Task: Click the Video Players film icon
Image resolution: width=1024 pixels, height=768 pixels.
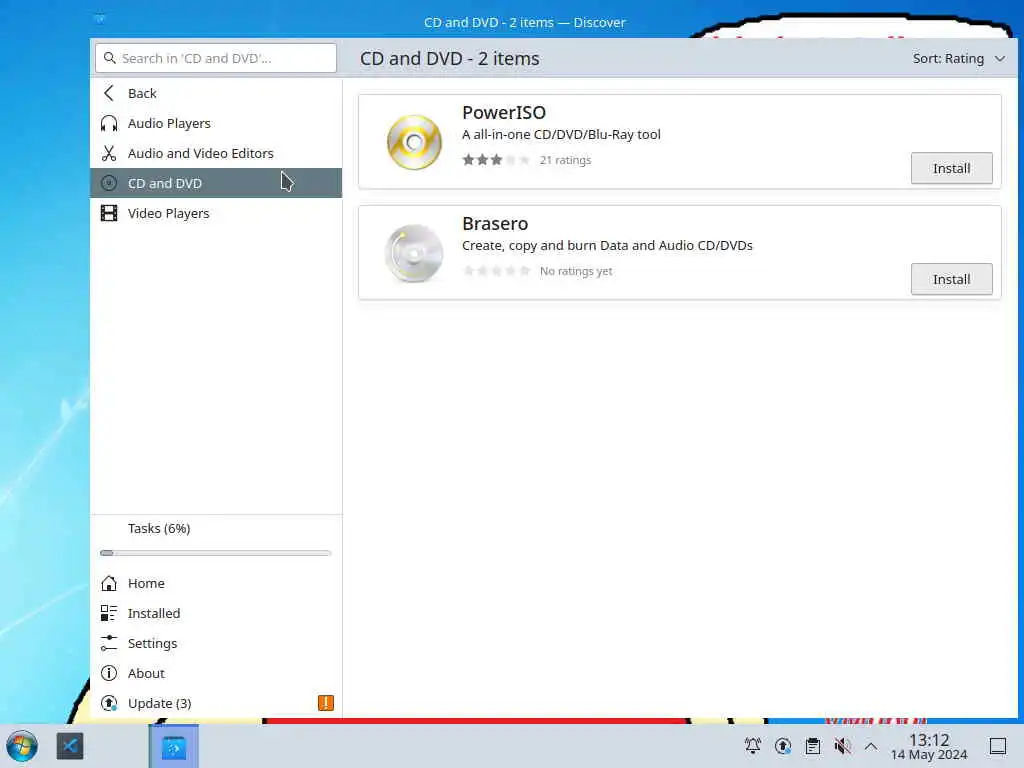Action: click(109, 214)
